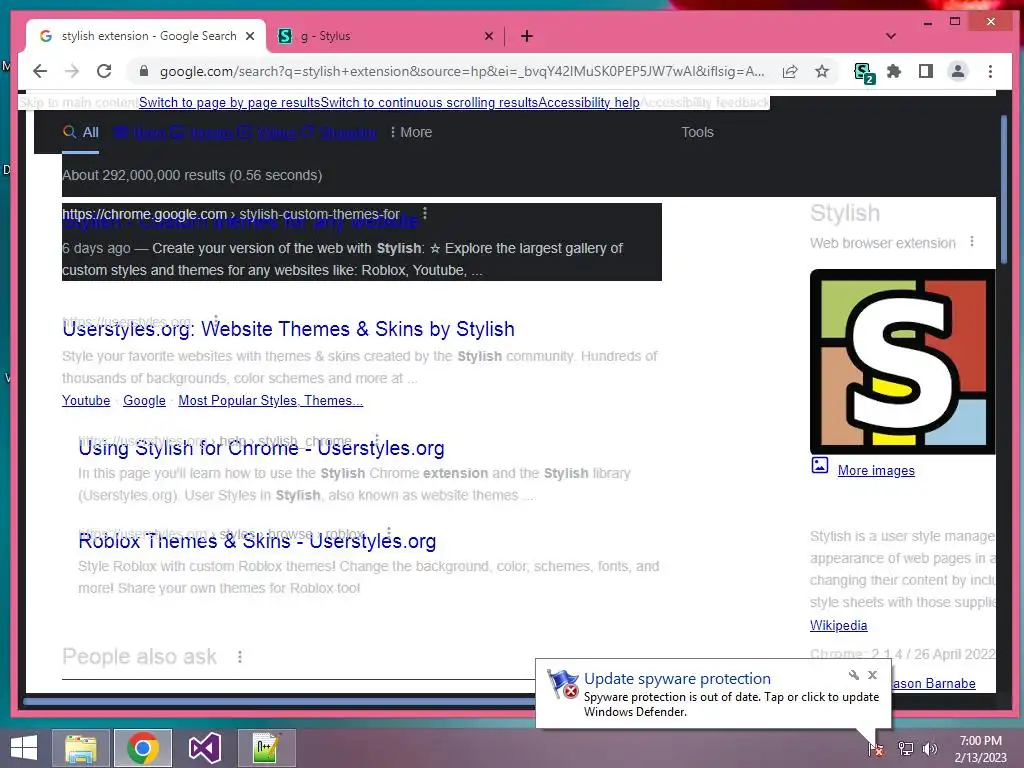Open the taskbar clock showing 7:00 PM

981,749
